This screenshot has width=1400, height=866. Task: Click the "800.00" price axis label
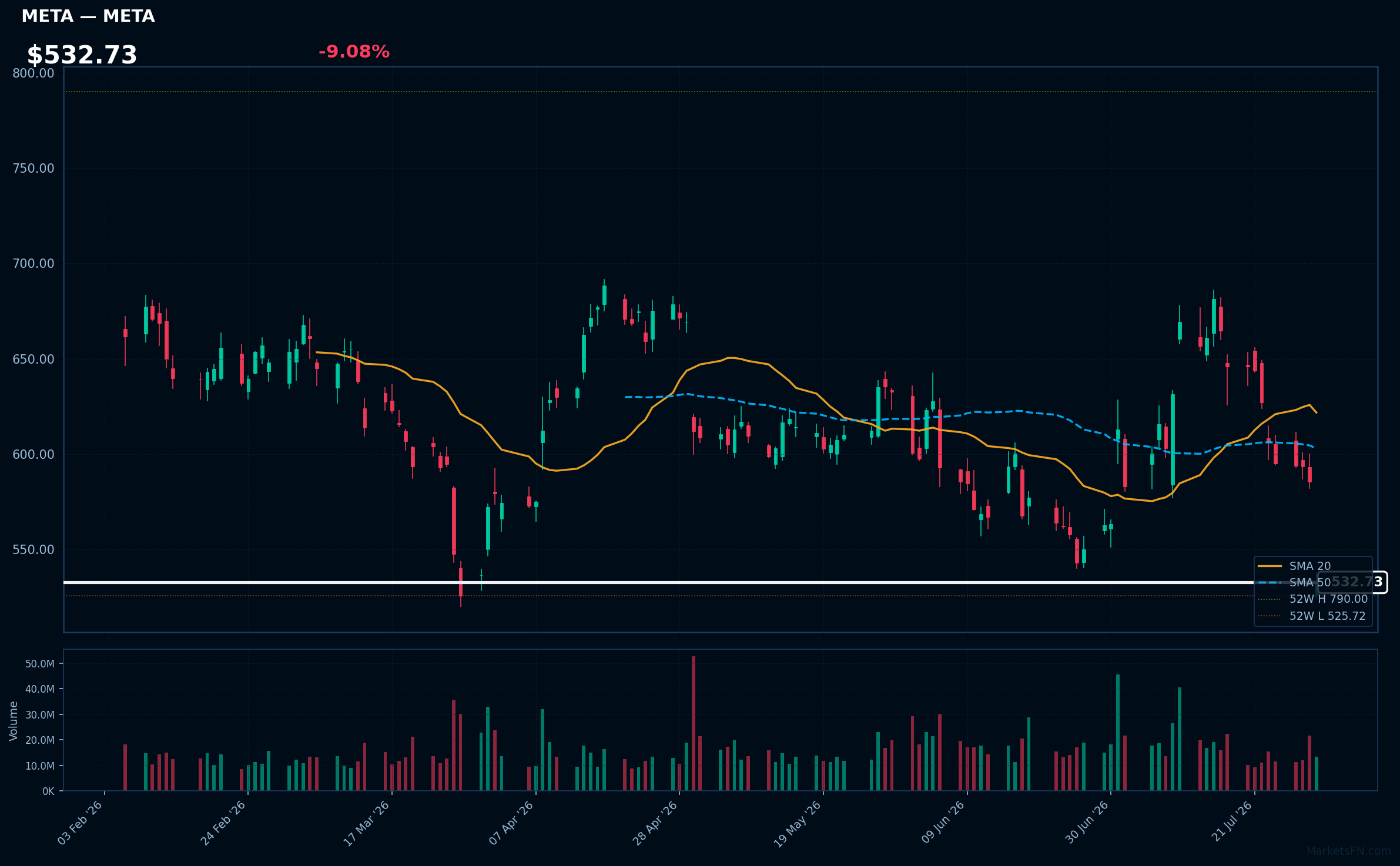pyautogui.click(x=34, y=73)
